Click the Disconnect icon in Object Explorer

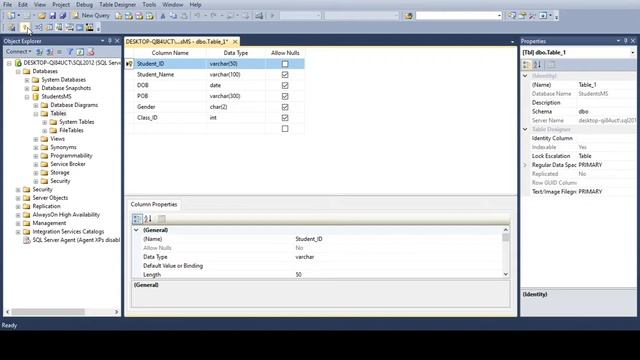[x=49, y=52]
